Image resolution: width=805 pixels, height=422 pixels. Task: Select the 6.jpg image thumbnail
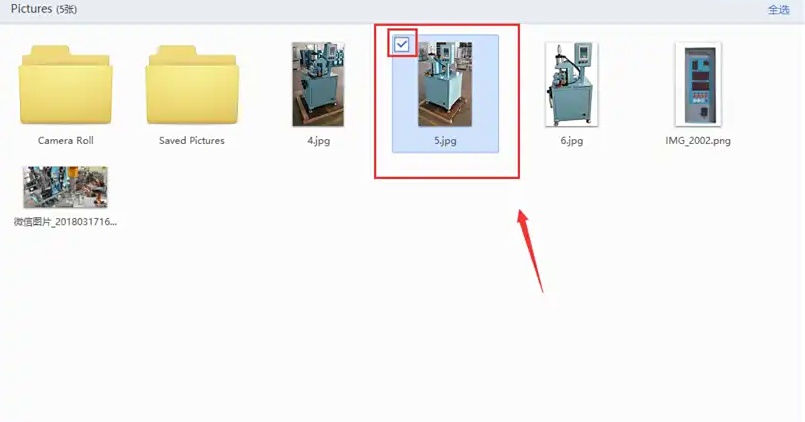tap(571, 84)
